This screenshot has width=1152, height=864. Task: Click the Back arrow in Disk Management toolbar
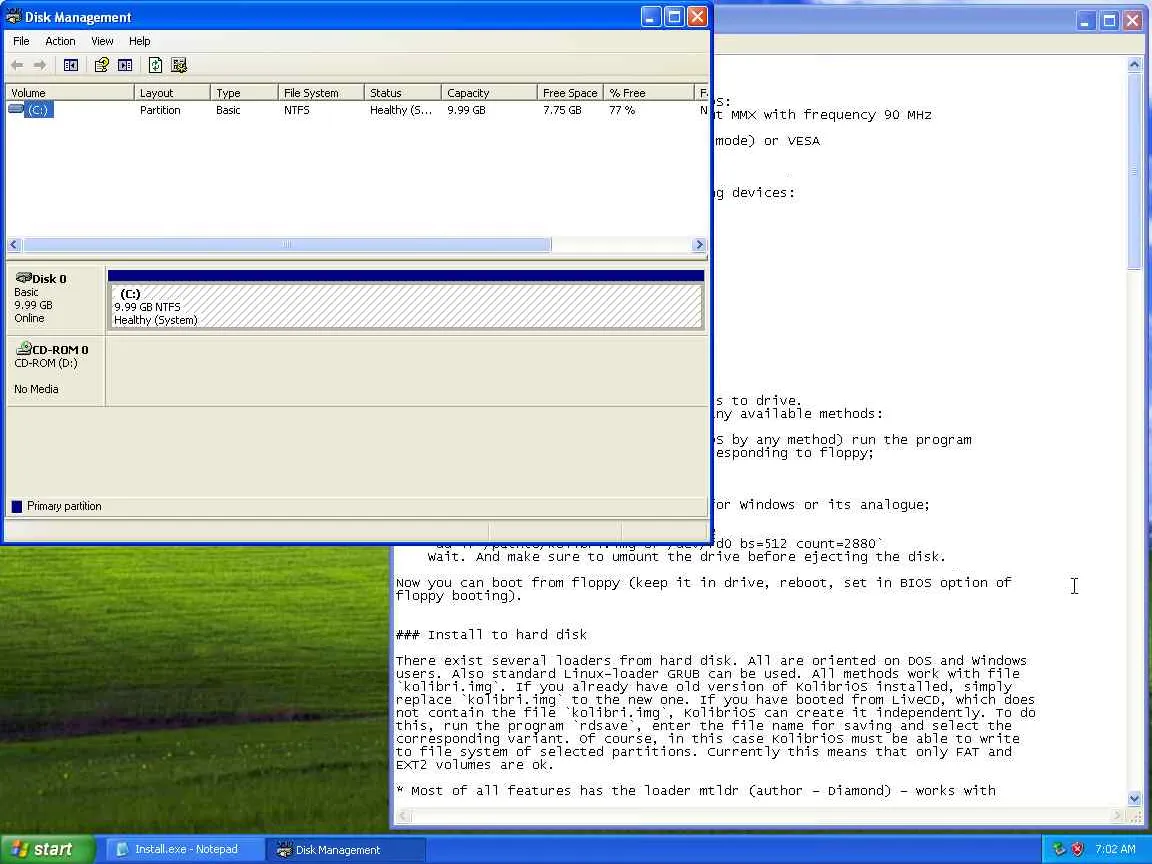17,65
